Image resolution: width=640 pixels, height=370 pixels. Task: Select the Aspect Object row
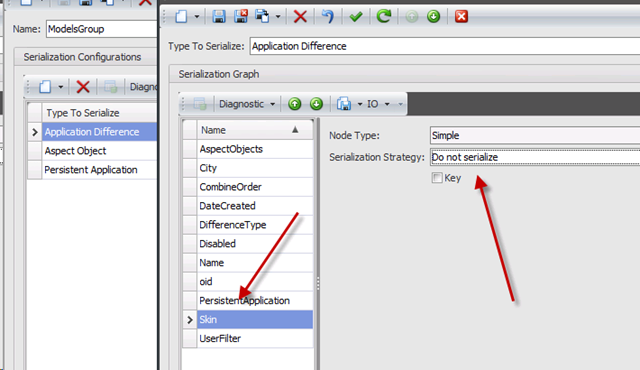pos(100,151)
